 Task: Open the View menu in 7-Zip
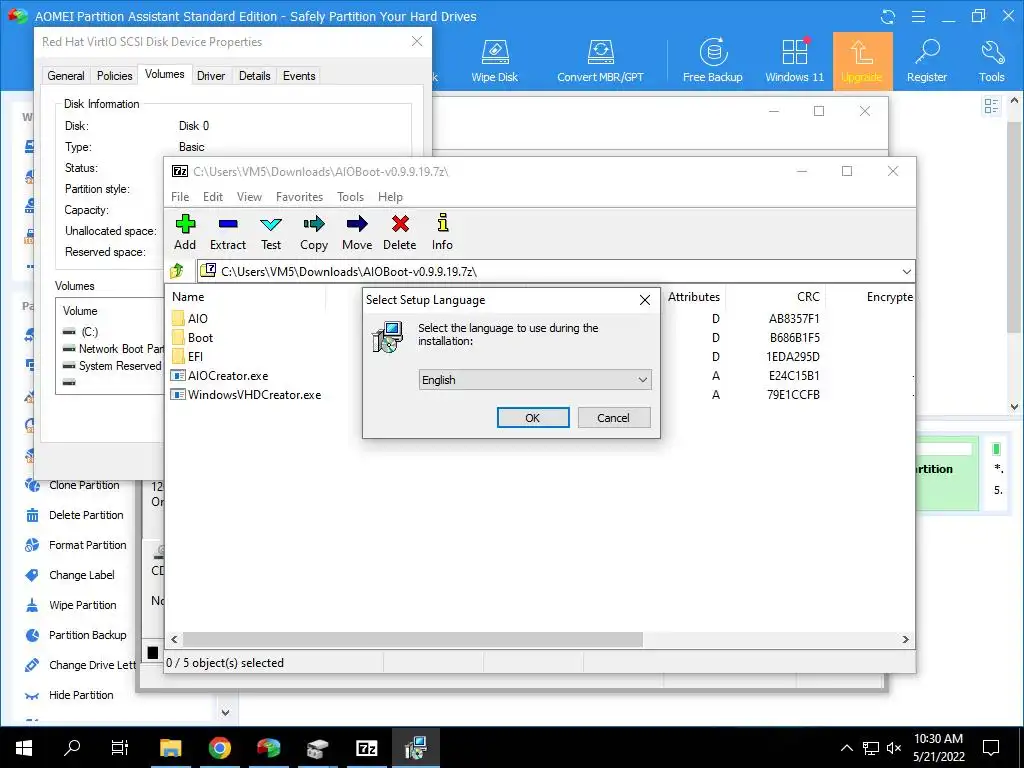point(249,197)
